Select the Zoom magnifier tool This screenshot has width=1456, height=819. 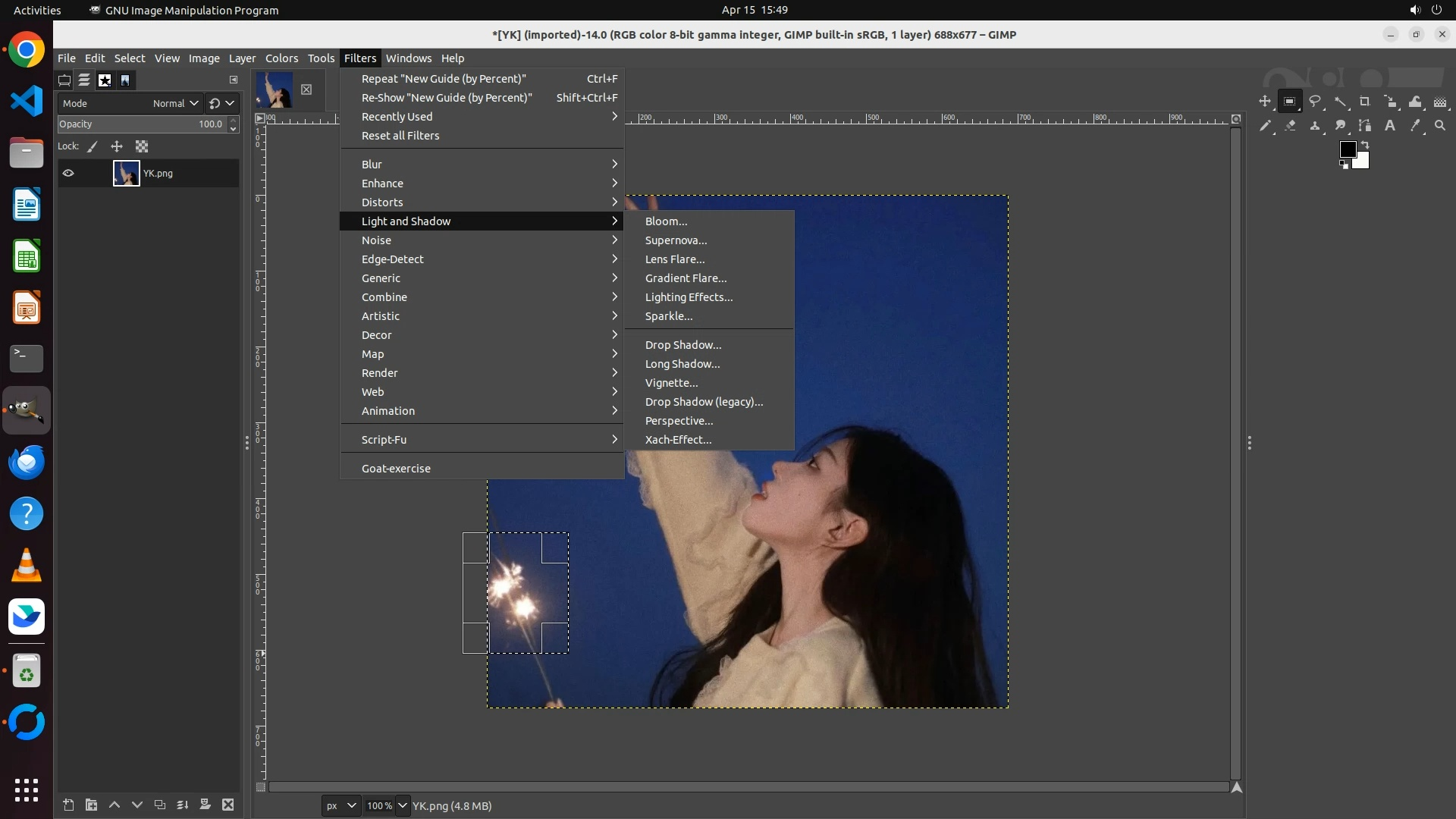(x=1440, y=126)
